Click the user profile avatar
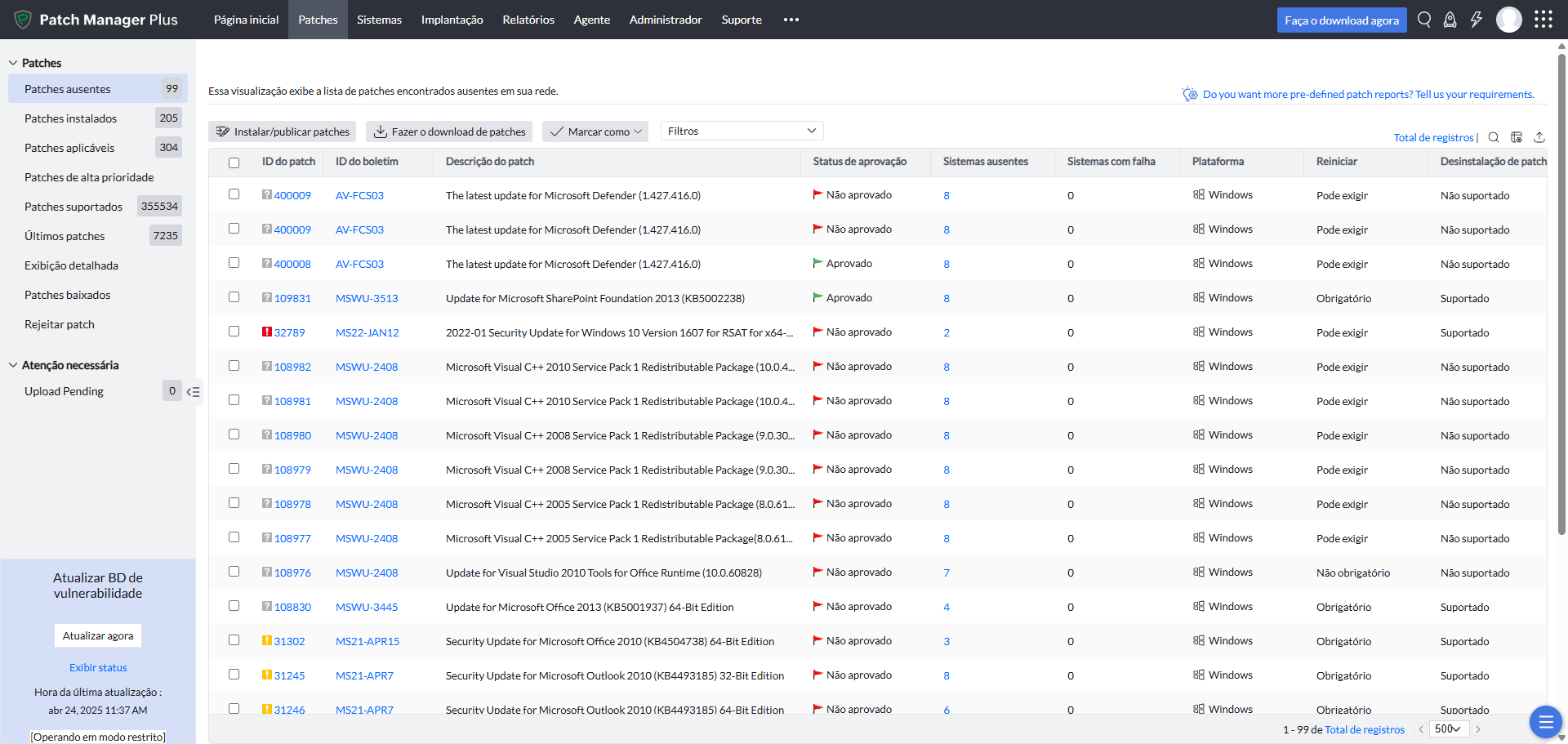Screen dimensions: 1568x744 [1508, 20]
